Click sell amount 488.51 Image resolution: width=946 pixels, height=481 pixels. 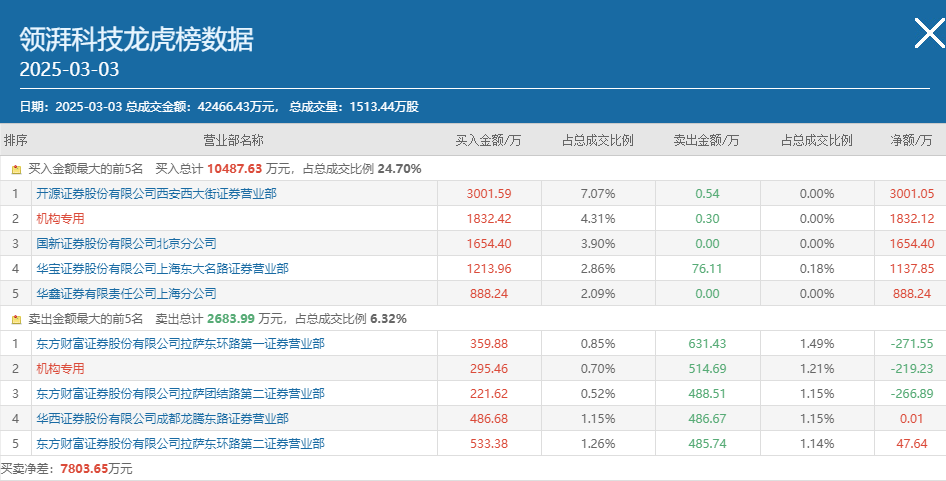(x=707, y=394)
